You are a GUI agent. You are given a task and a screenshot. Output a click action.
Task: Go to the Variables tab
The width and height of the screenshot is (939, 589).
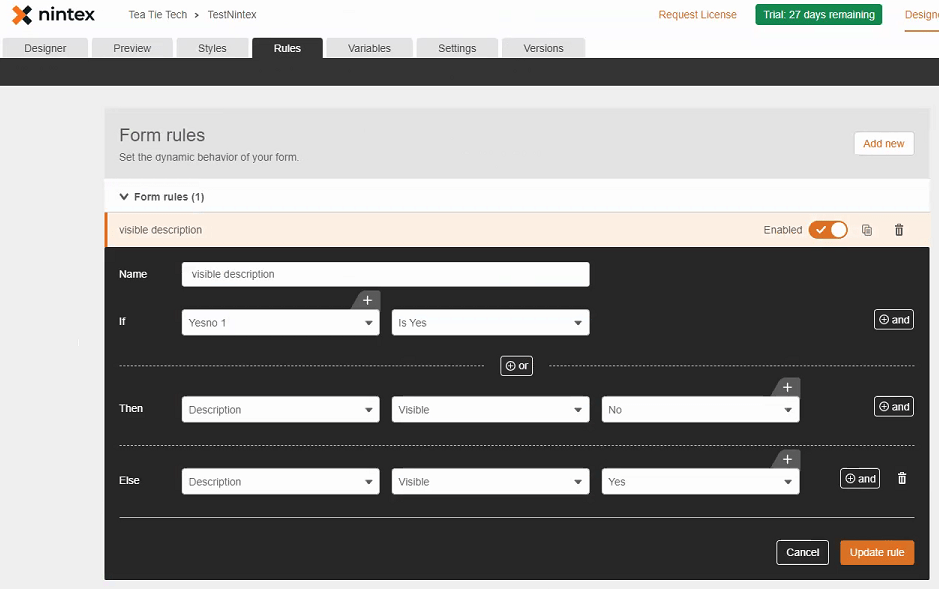[369, 48]
